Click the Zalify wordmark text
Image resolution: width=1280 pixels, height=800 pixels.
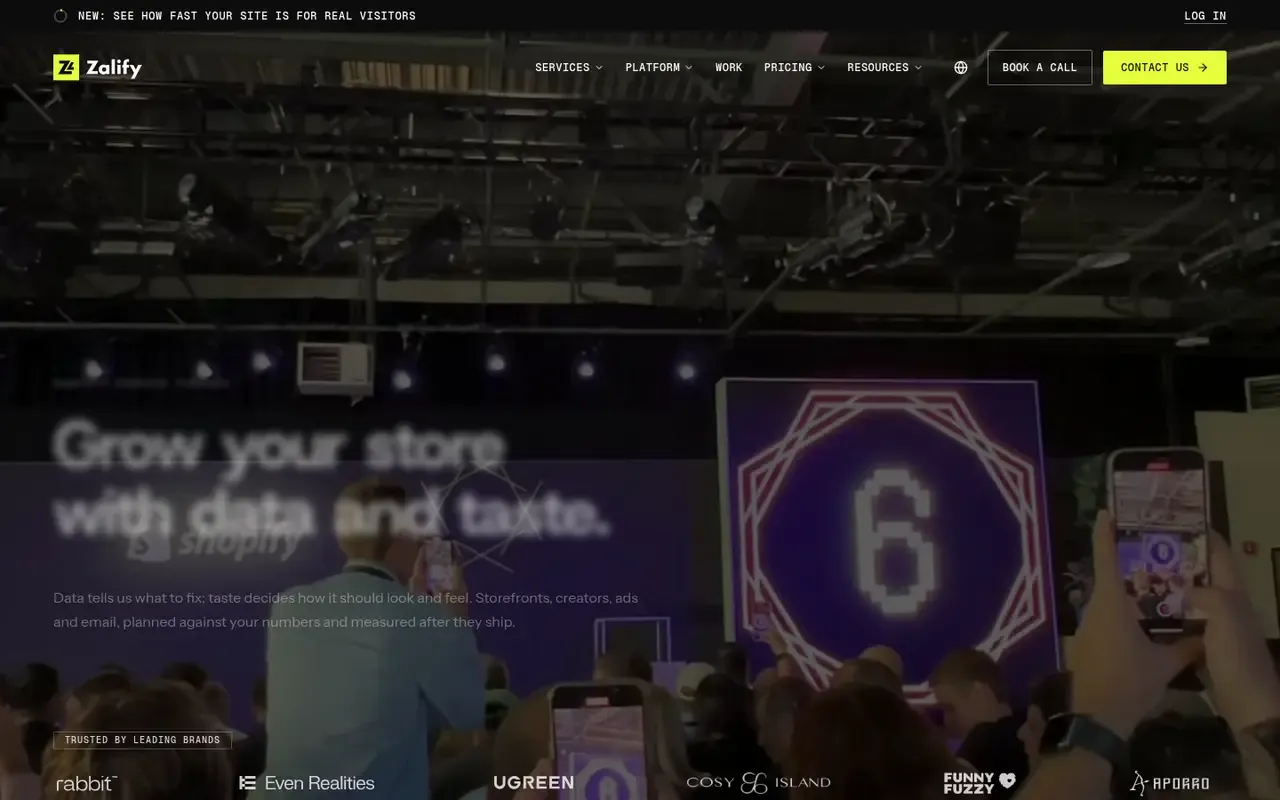point(114,68)
